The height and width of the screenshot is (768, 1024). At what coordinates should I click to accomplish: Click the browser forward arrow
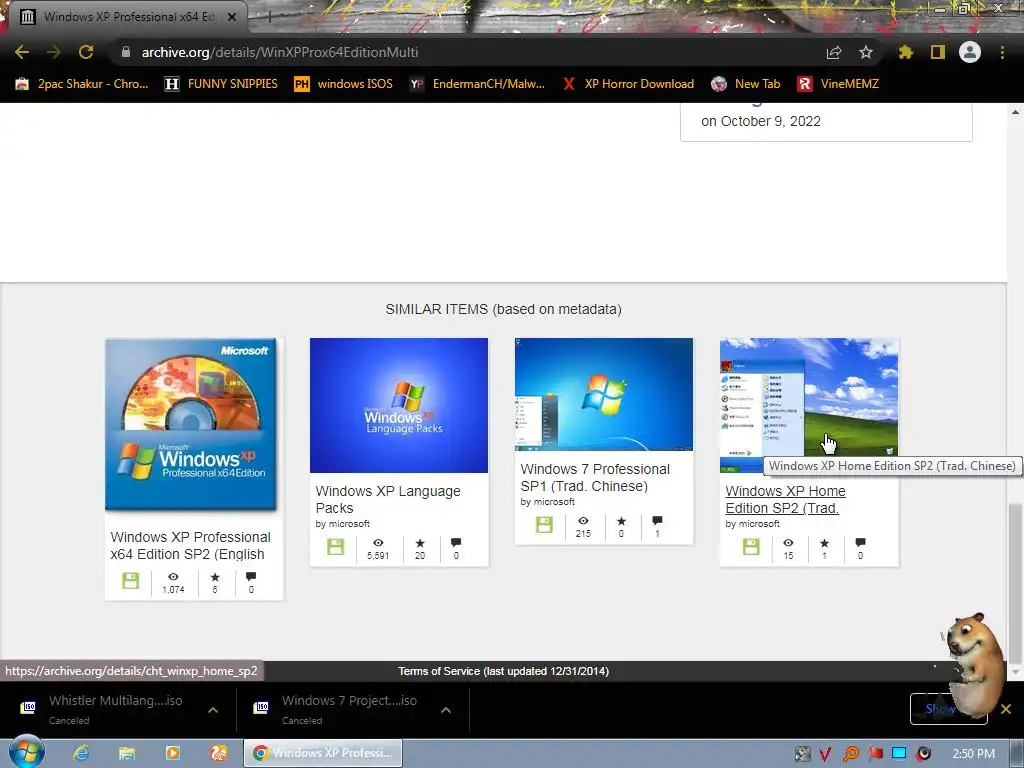coord(54,52)
